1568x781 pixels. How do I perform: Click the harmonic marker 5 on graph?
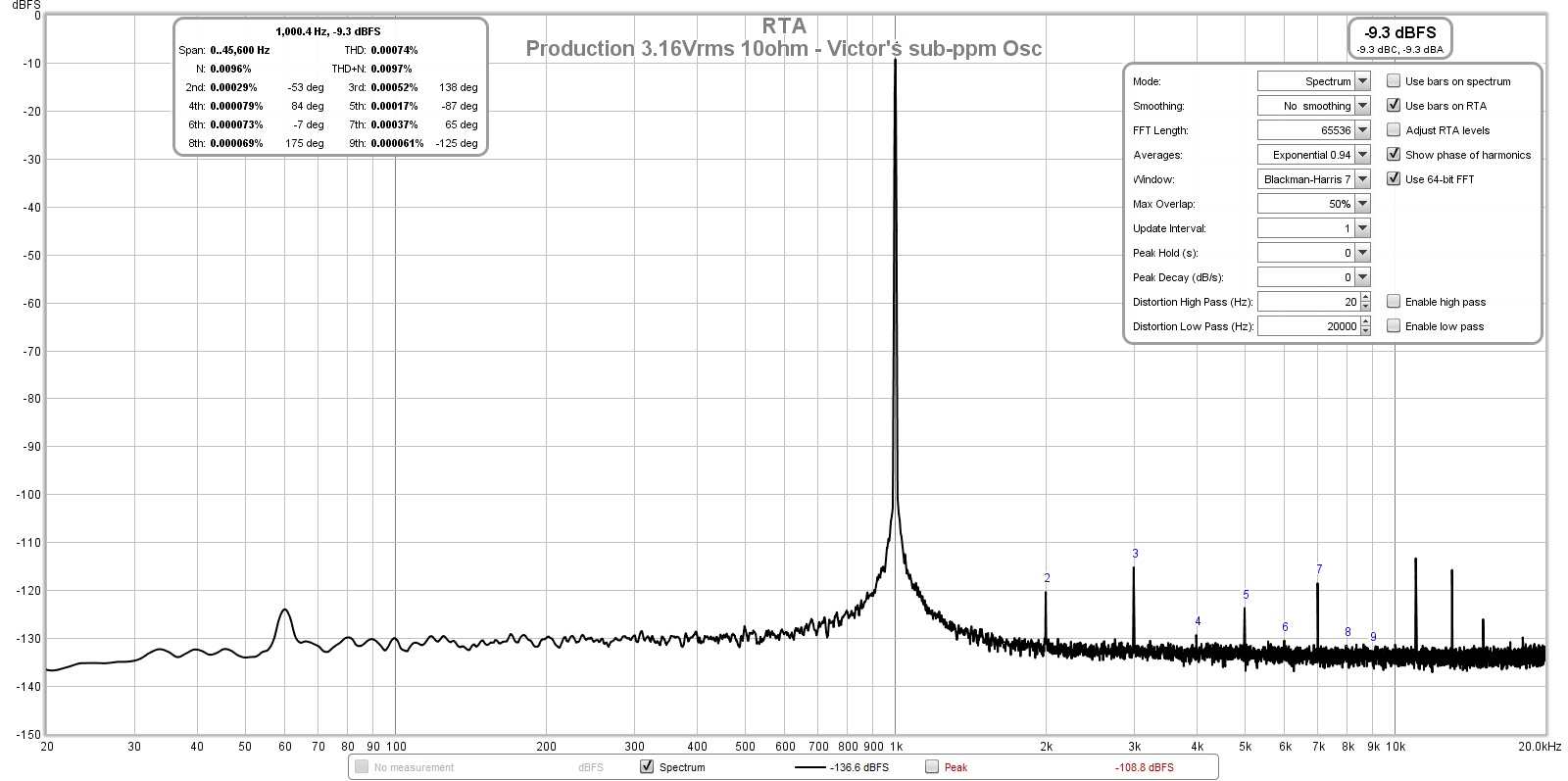[x=1246, y=595]
